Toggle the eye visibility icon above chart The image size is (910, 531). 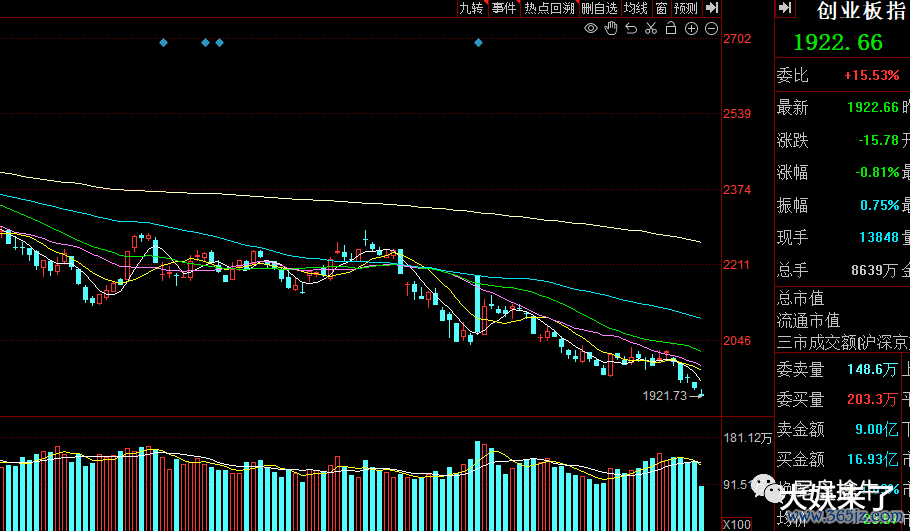point(591,28)
